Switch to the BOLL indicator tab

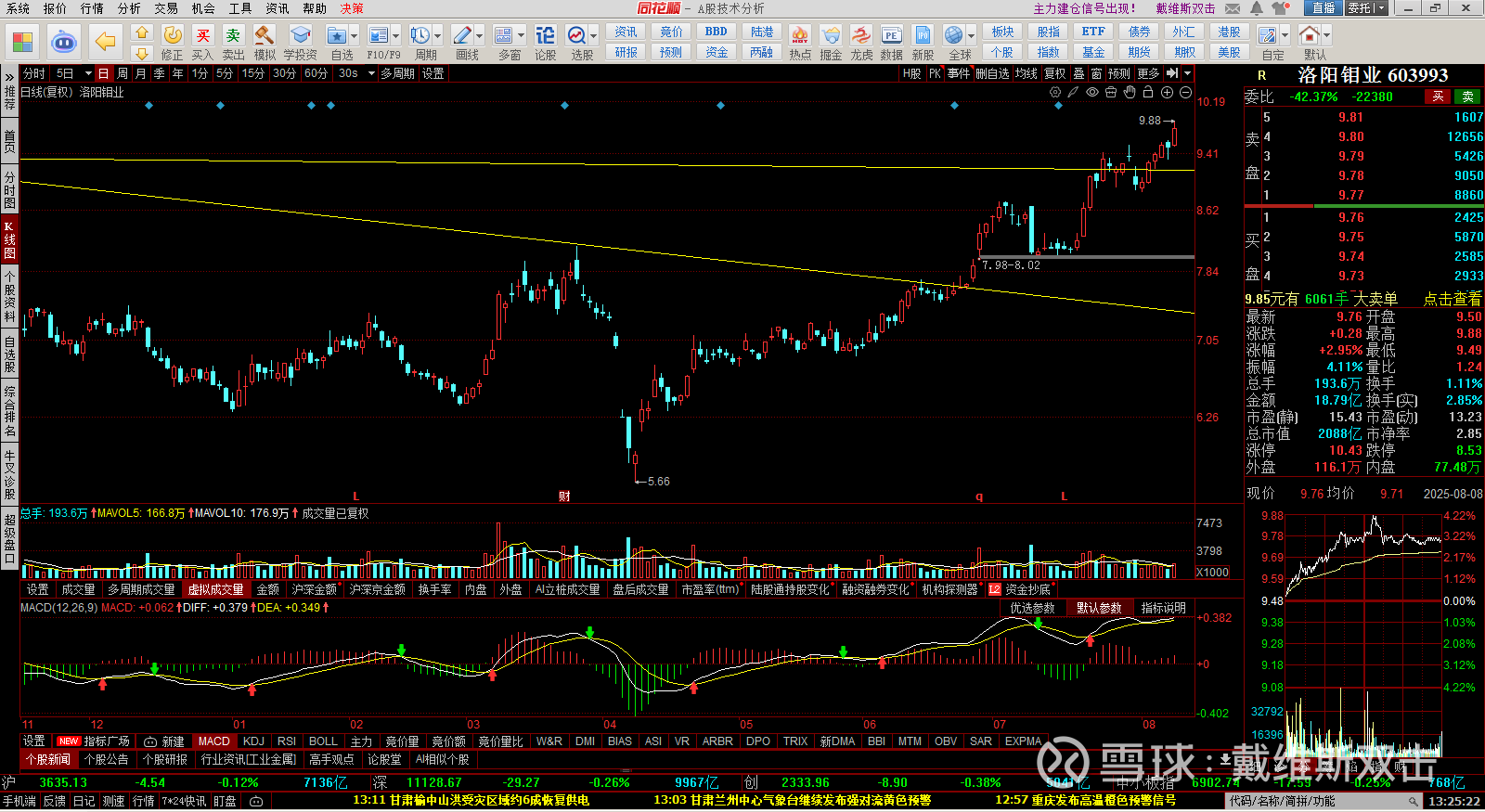323,741
